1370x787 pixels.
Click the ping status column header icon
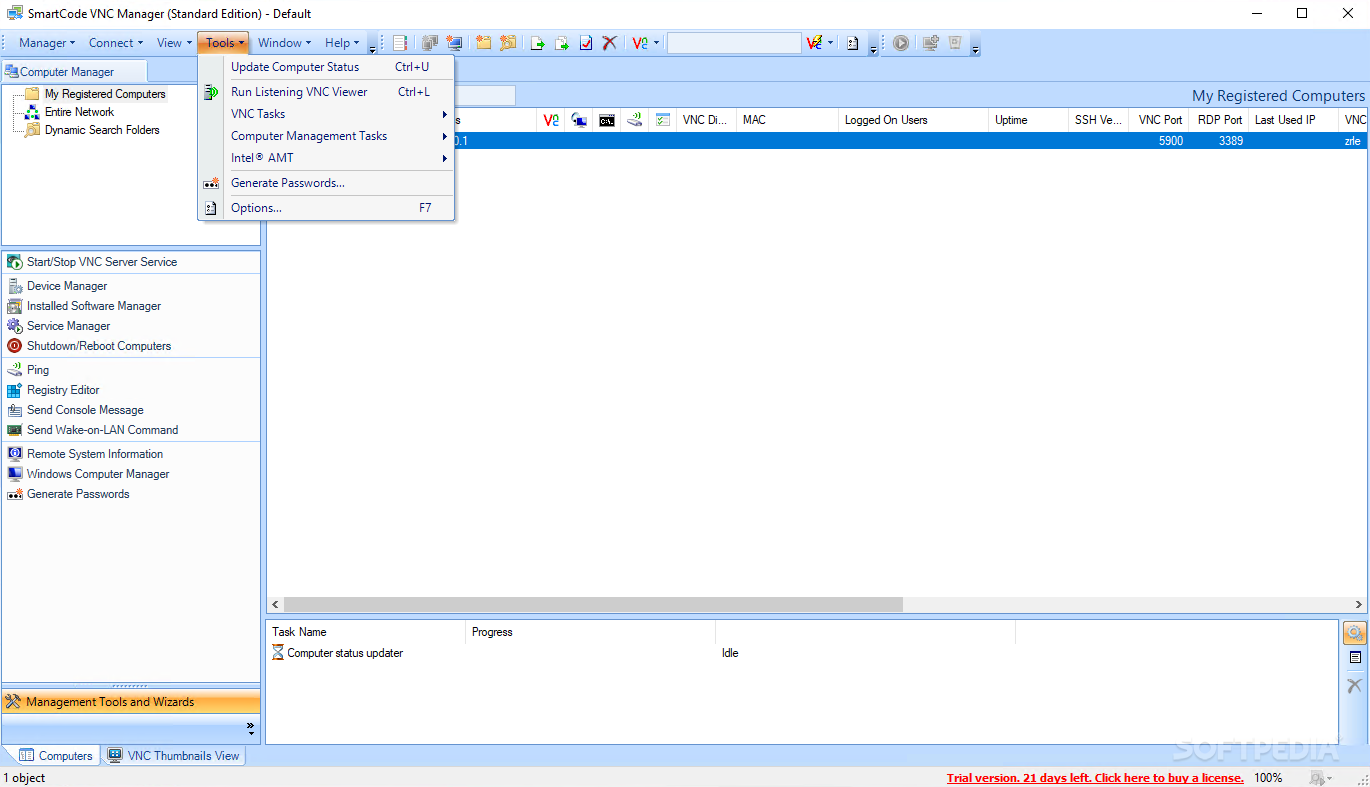pos(635,120)
